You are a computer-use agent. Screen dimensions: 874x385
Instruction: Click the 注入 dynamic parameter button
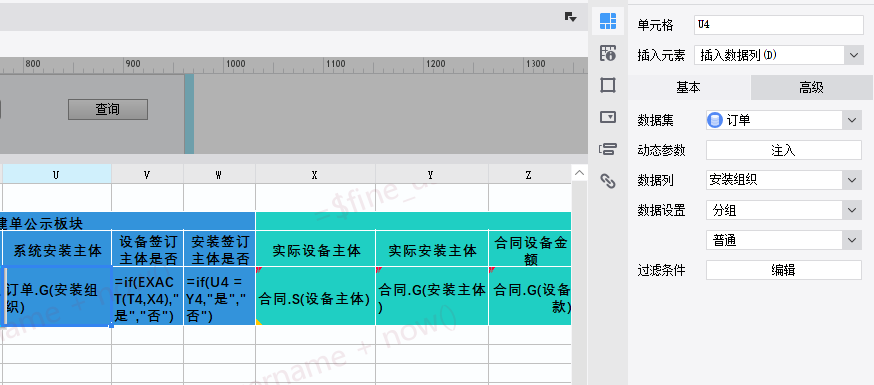click(x=784, y=150)
